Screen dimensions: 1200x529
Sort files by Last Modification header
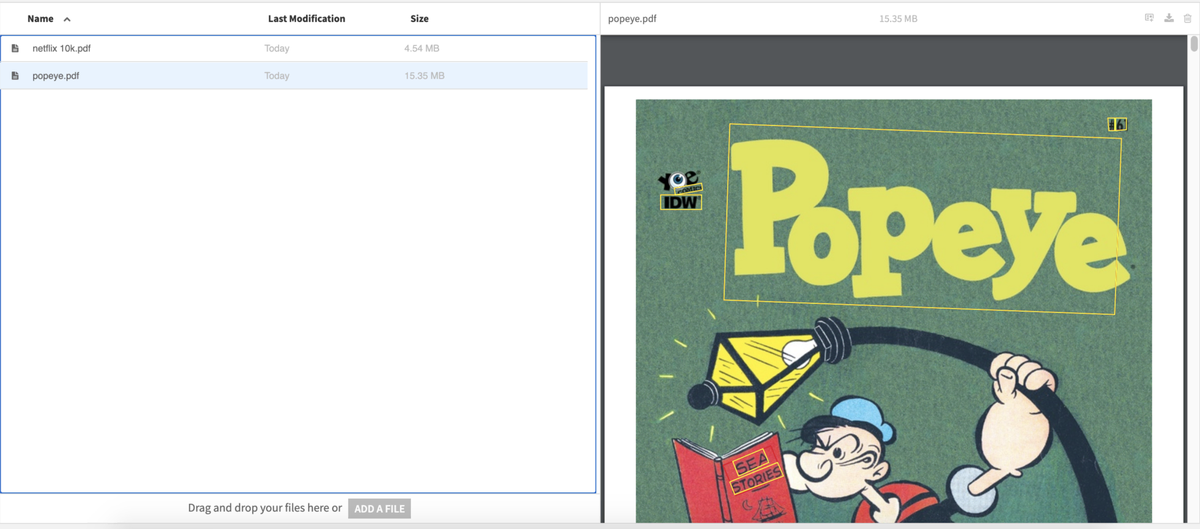[x=306, y=18]
